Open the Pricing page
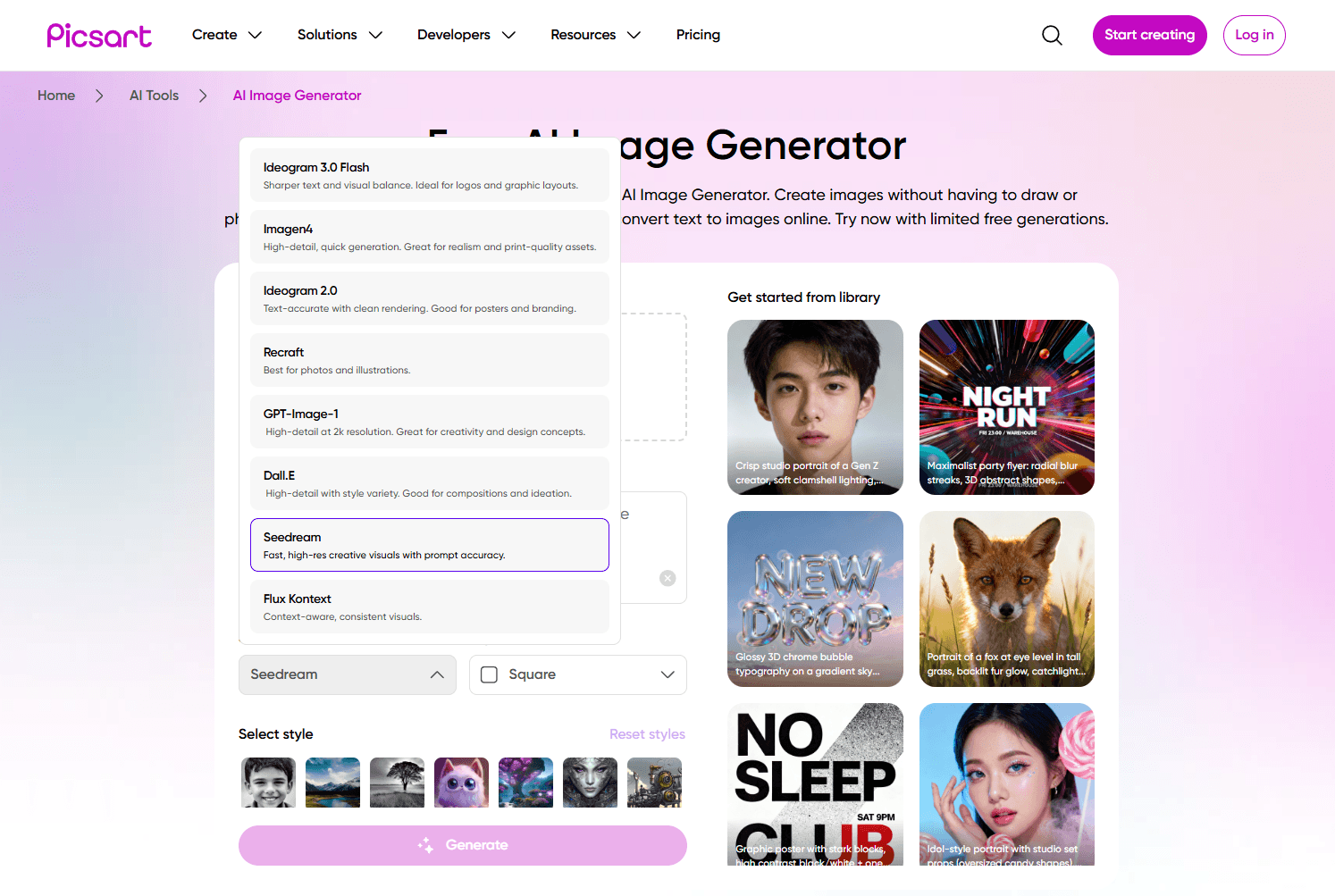The image size is (1335, 896). pos(698,35)
